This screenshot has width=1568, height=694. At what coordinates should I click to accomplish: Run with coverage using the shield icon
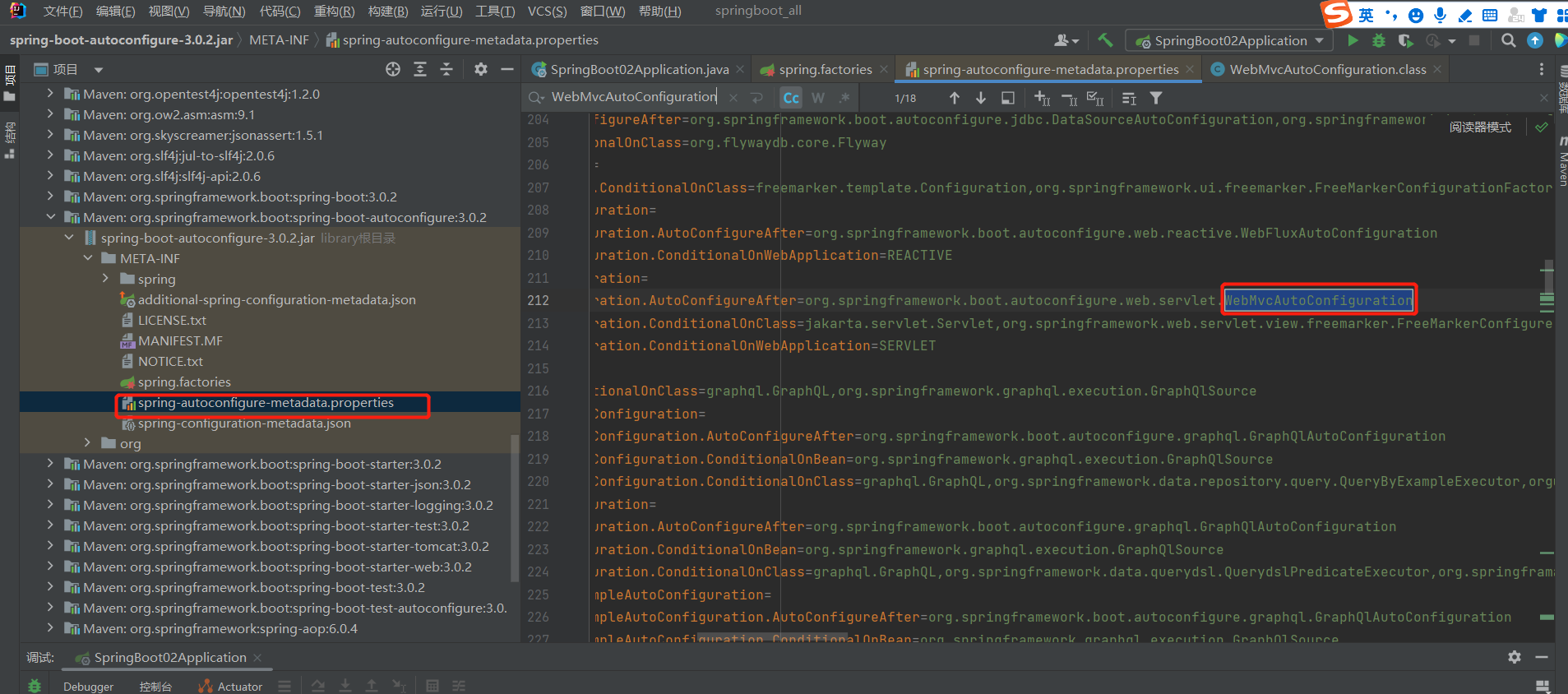pyautogui.click(x=1405, y=40)
